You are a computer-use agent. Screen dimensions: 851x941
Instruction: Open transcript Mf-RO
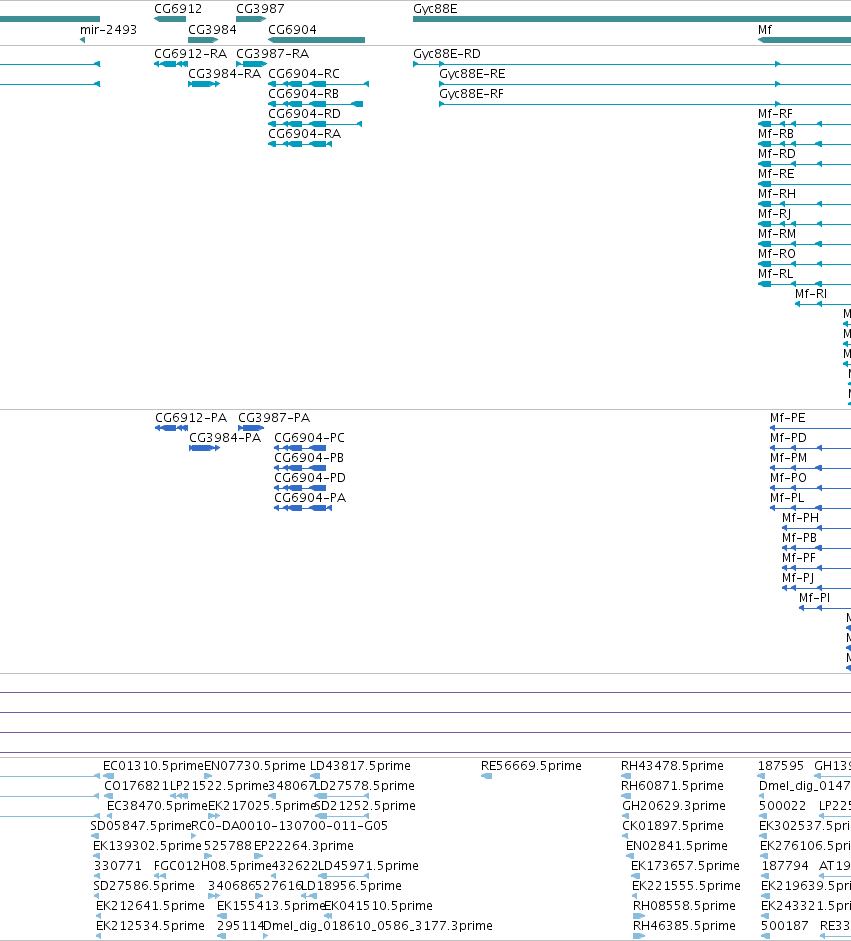[777, 254]
